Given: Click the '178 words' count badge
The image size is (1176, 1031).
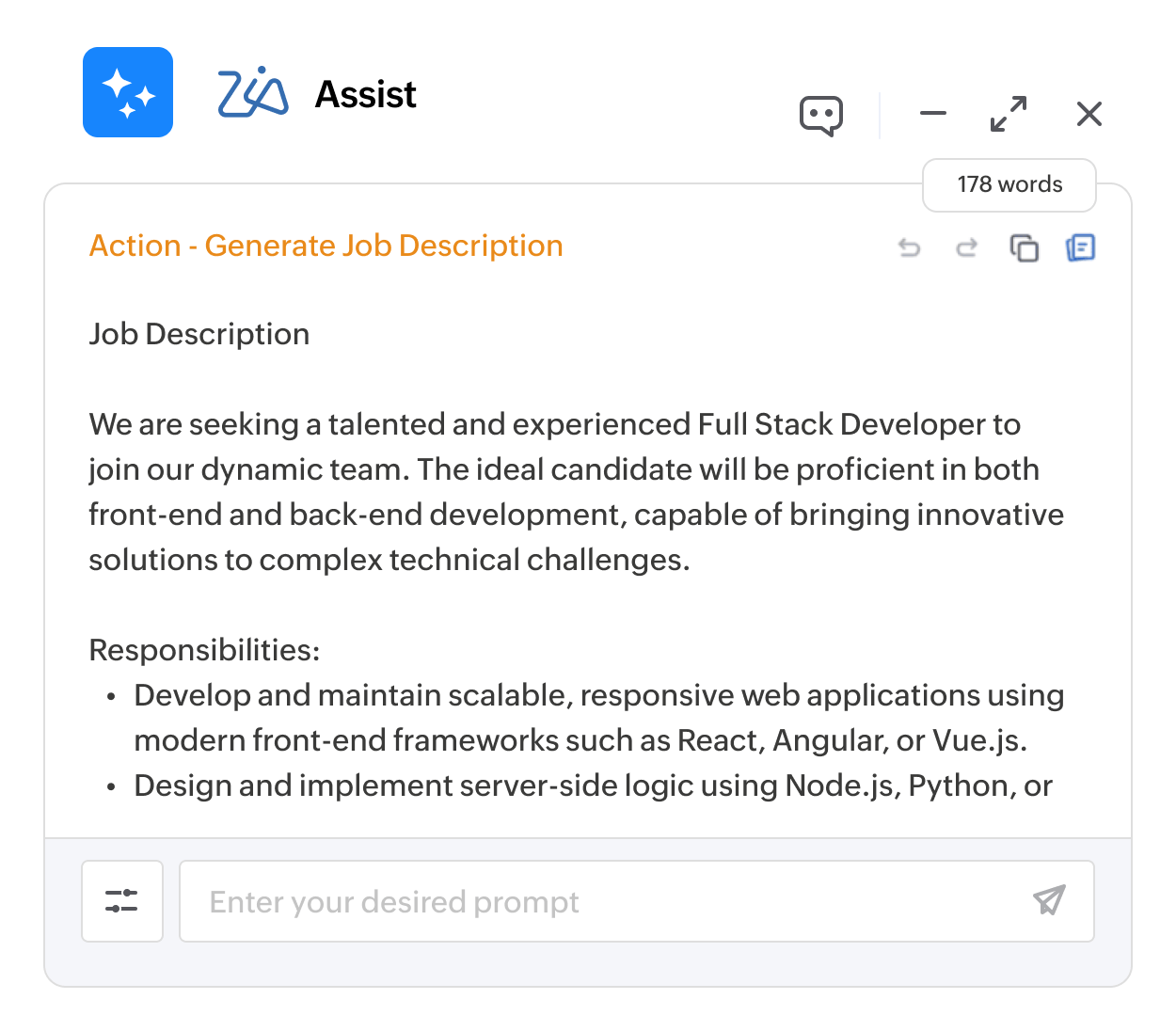Looking at the screenshot, I should point(1009,184).
